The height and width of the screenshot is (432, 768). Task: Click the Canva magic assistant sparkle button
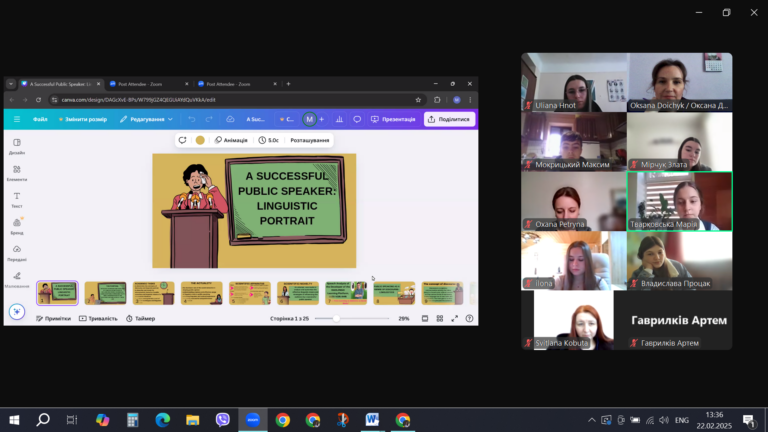17,312
